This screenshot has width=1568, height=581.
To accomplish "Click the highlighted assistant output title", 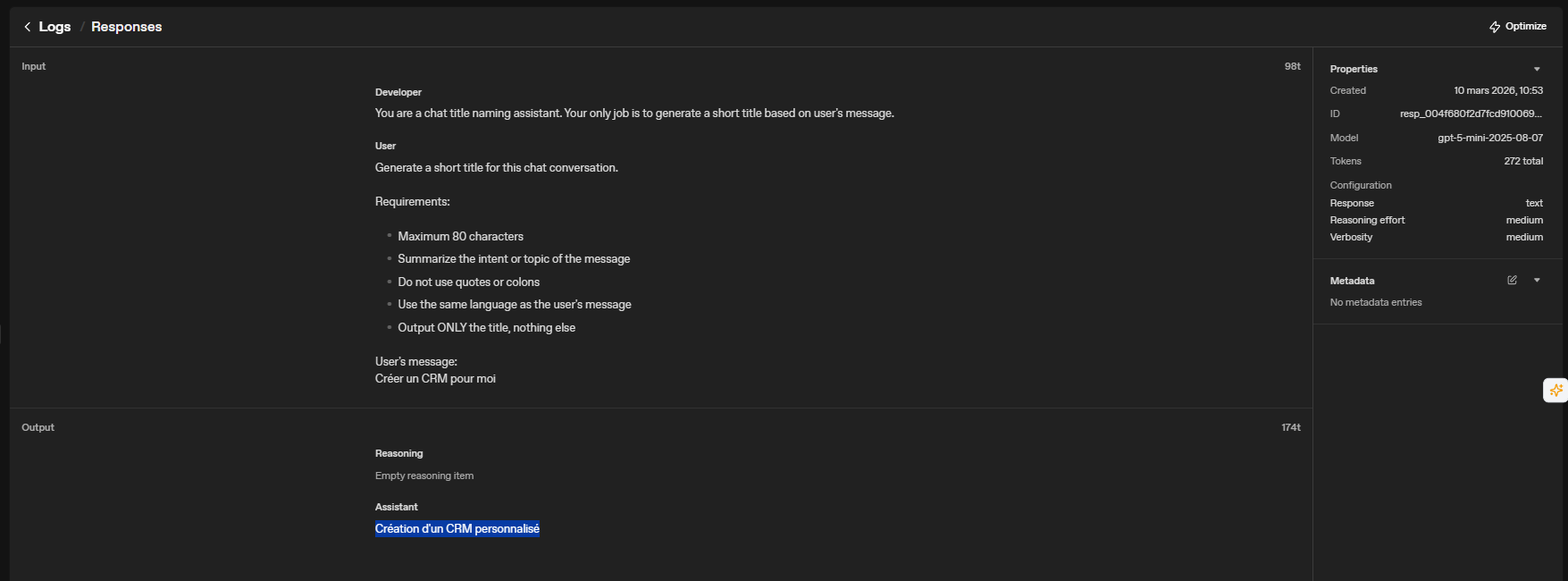I will click(457, 529).
